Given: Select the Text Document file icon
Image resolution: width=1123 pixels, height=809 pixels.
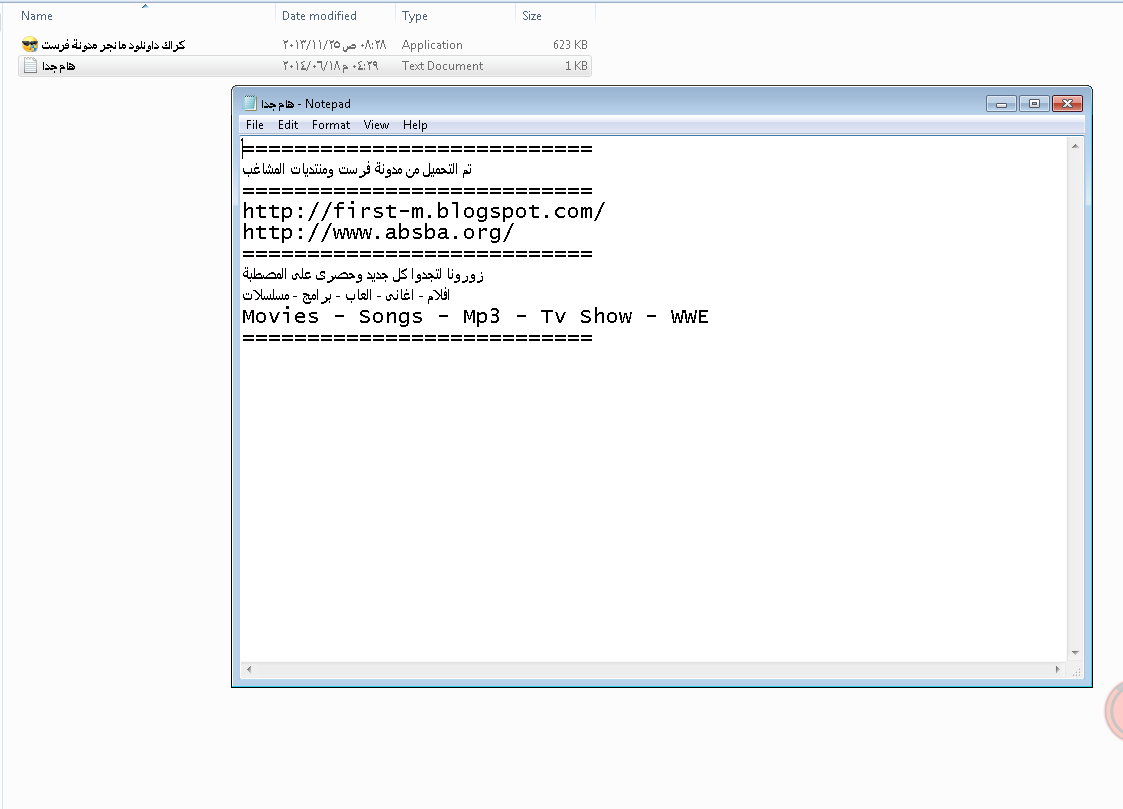Looking at the screenshot, I should pos(30,66).
